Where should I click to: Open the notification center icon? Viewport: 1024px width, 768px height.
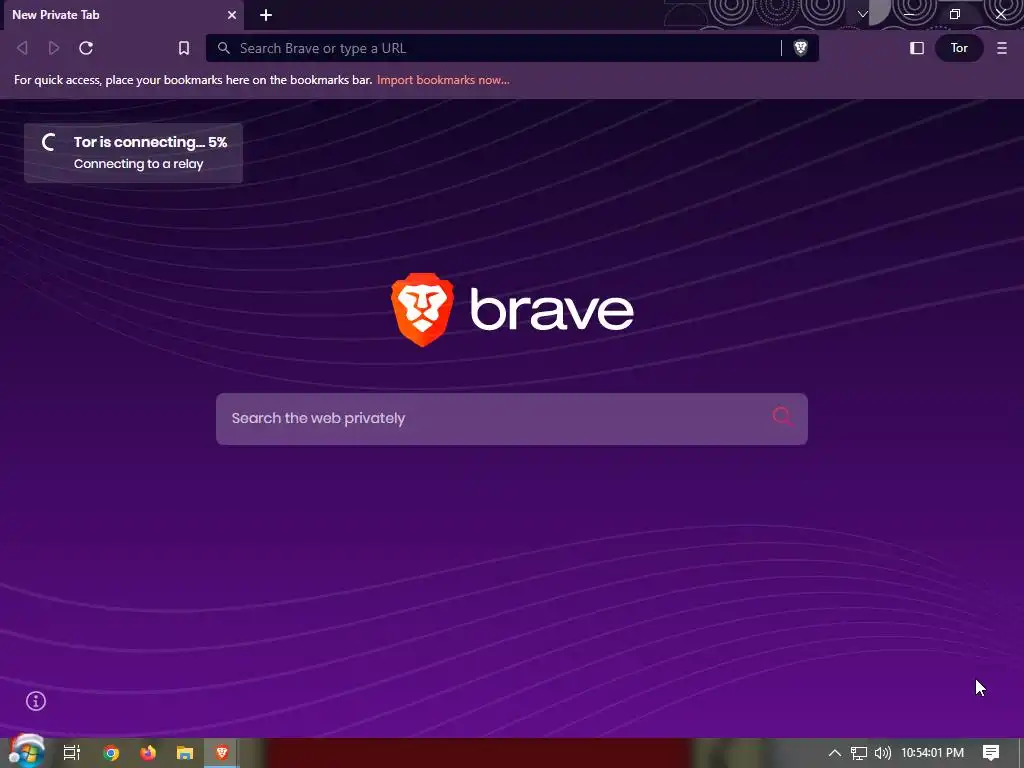(991, 753)
